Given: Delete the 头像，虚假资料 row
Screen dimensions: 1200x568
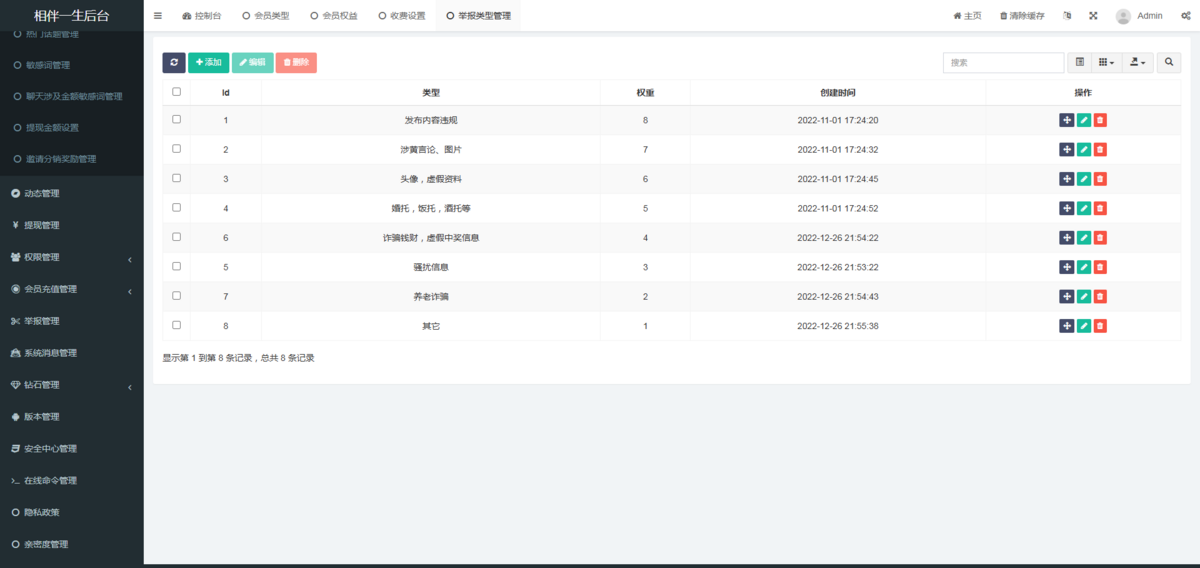Looking at the screenshot, I should pos(1100,179).
